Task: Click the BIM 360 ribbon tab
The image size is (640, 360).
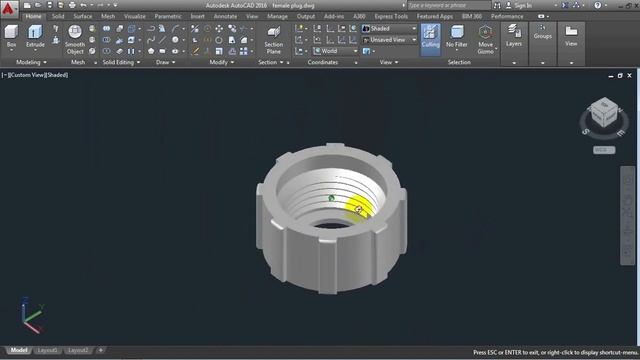Action: point(472,16)
